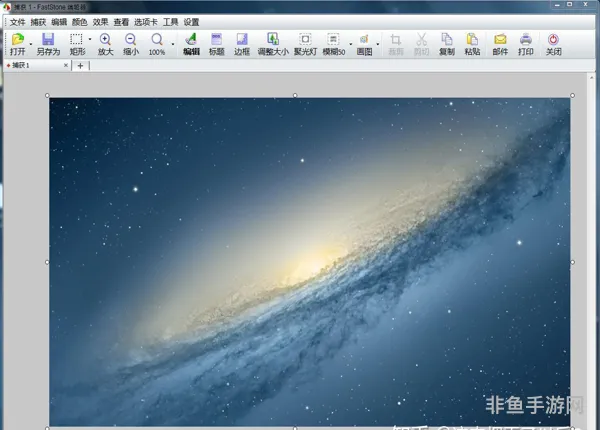The image size is (600, 430).
Task: Click the left-middle image resize handle
Action: click(x=47, y=262)
